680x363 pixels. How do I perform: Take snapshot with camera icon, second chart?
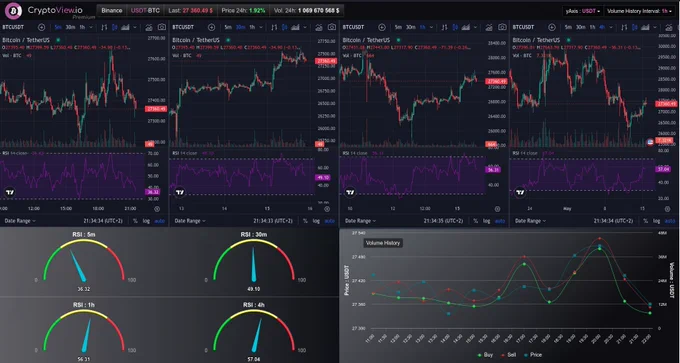coord(332,27)
